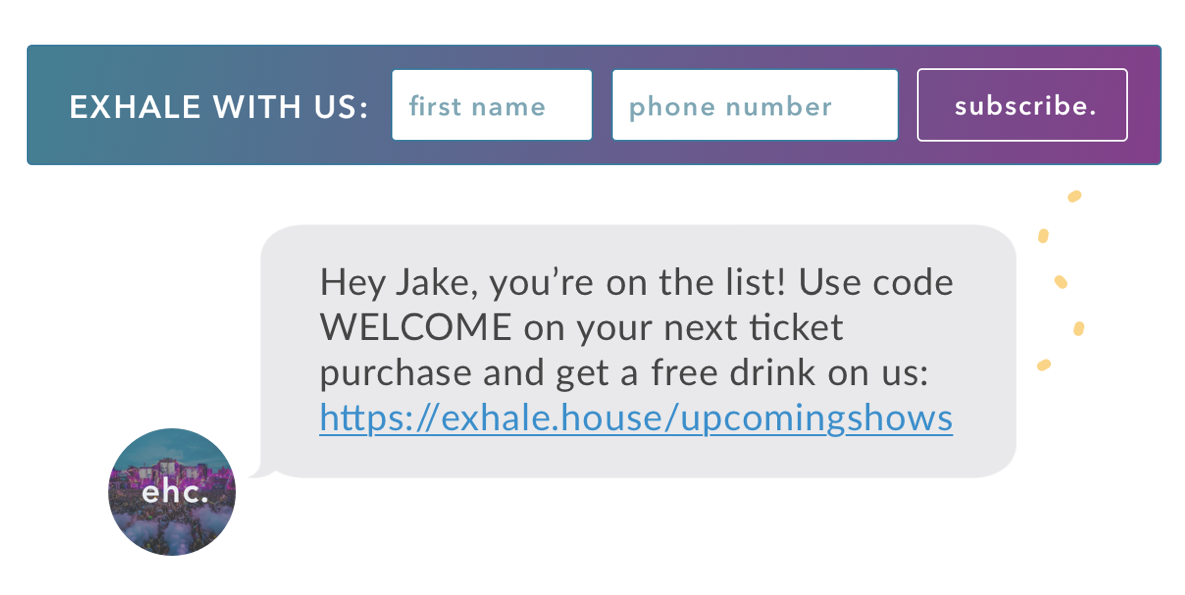Click the first name input field

(492, 105)
